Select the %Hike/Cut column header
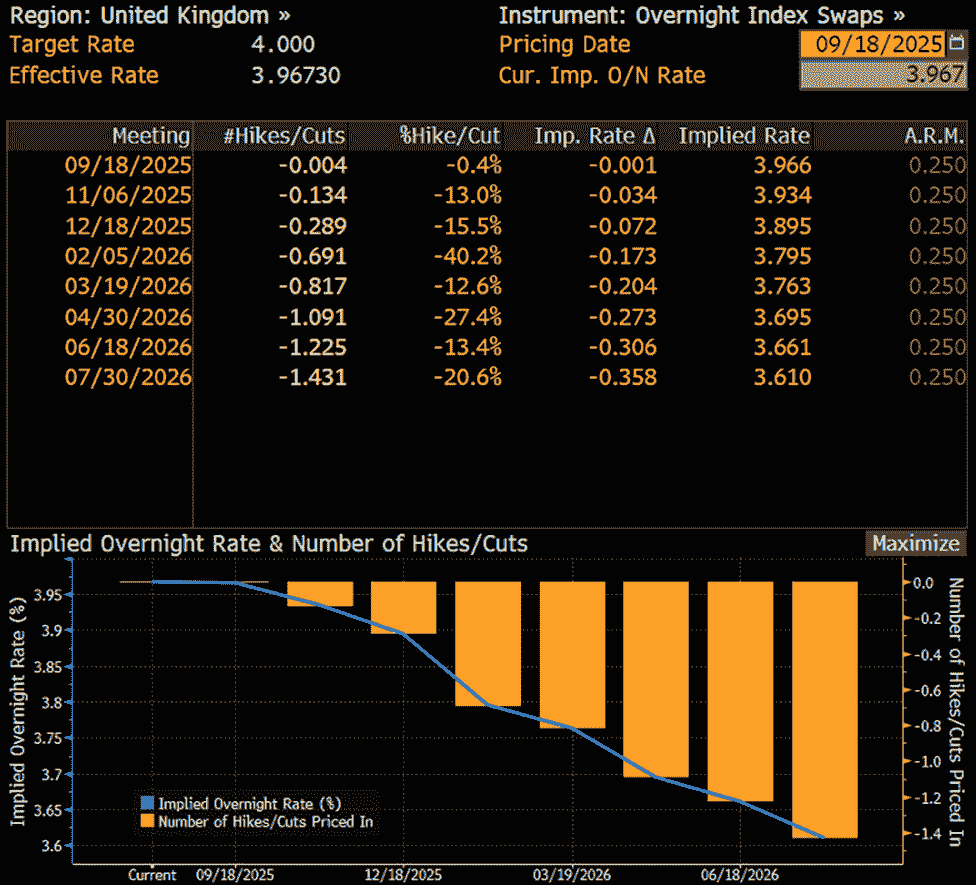This screenshot has width=976, height=885. (450, 136)
